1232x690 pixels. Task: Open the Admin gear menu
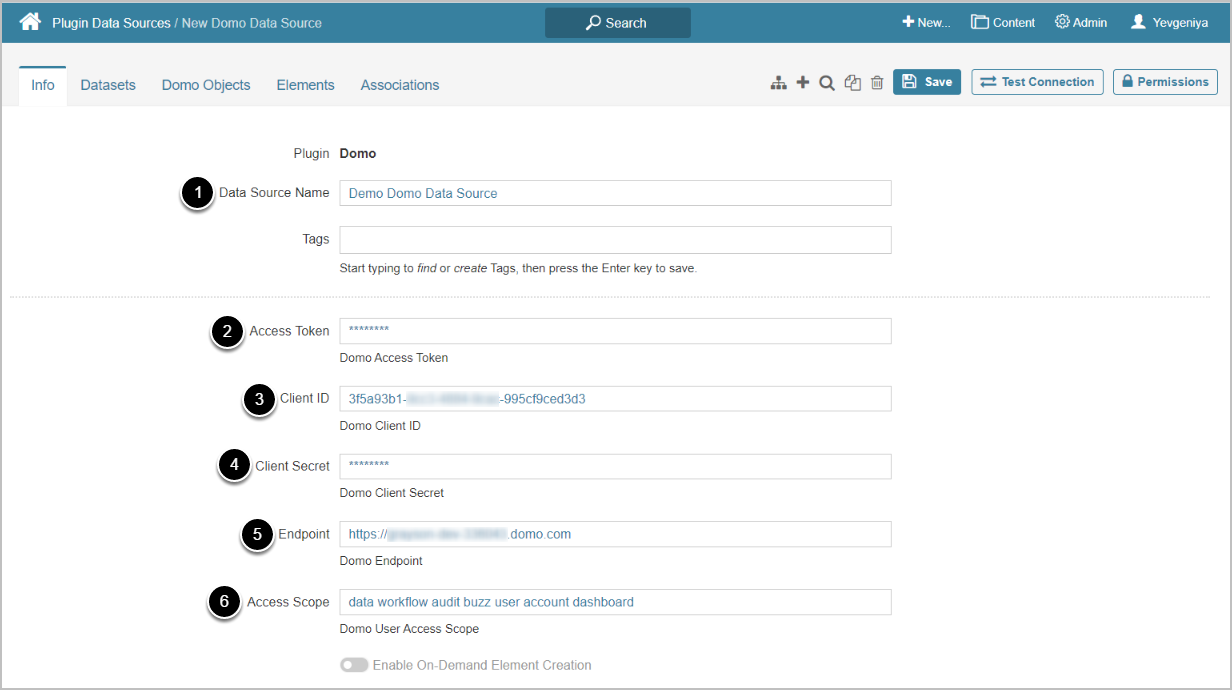pos(1081,22)
